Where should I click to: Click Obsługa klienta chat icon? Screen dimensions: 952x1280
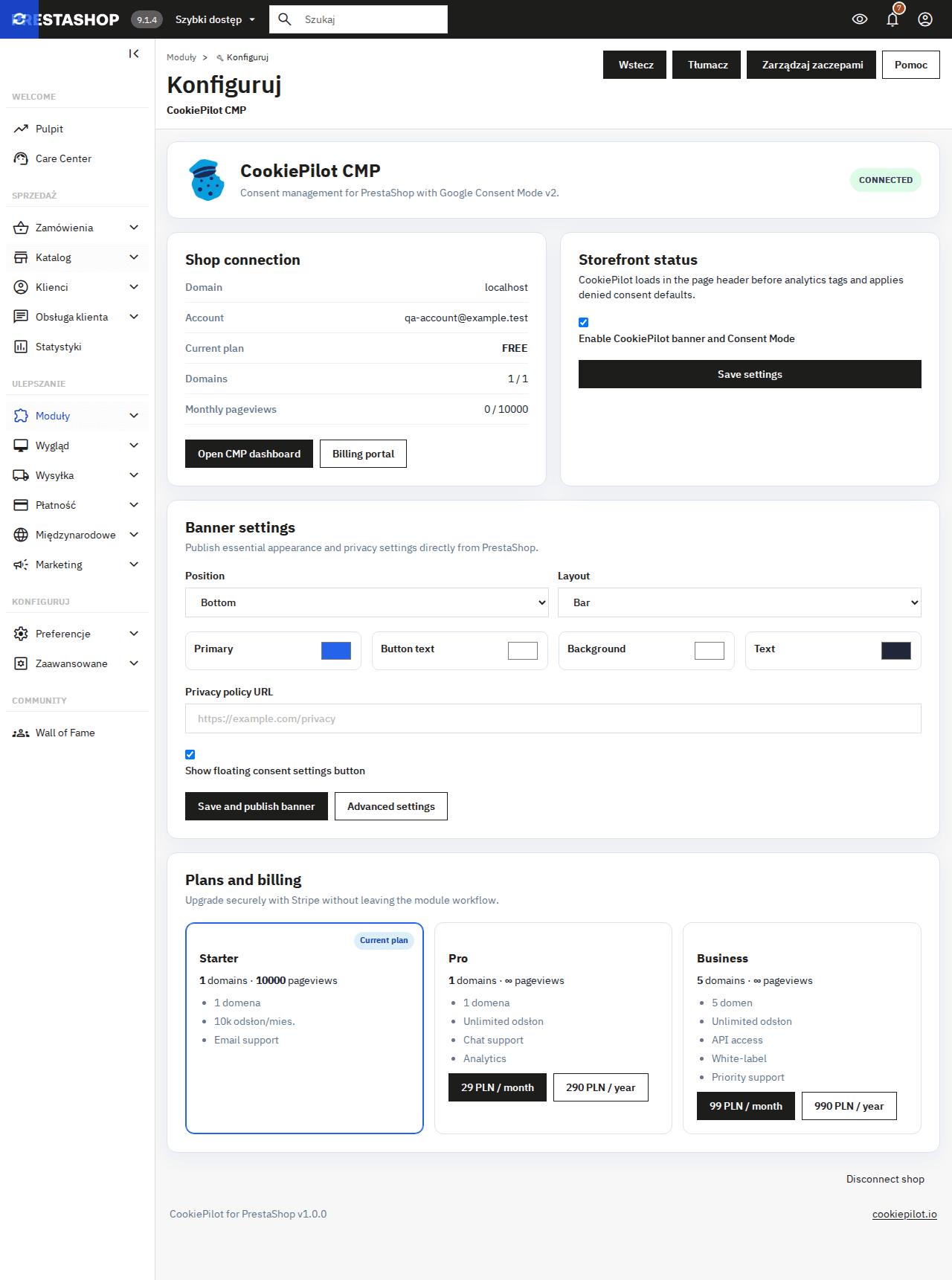[x=21, y=317]
